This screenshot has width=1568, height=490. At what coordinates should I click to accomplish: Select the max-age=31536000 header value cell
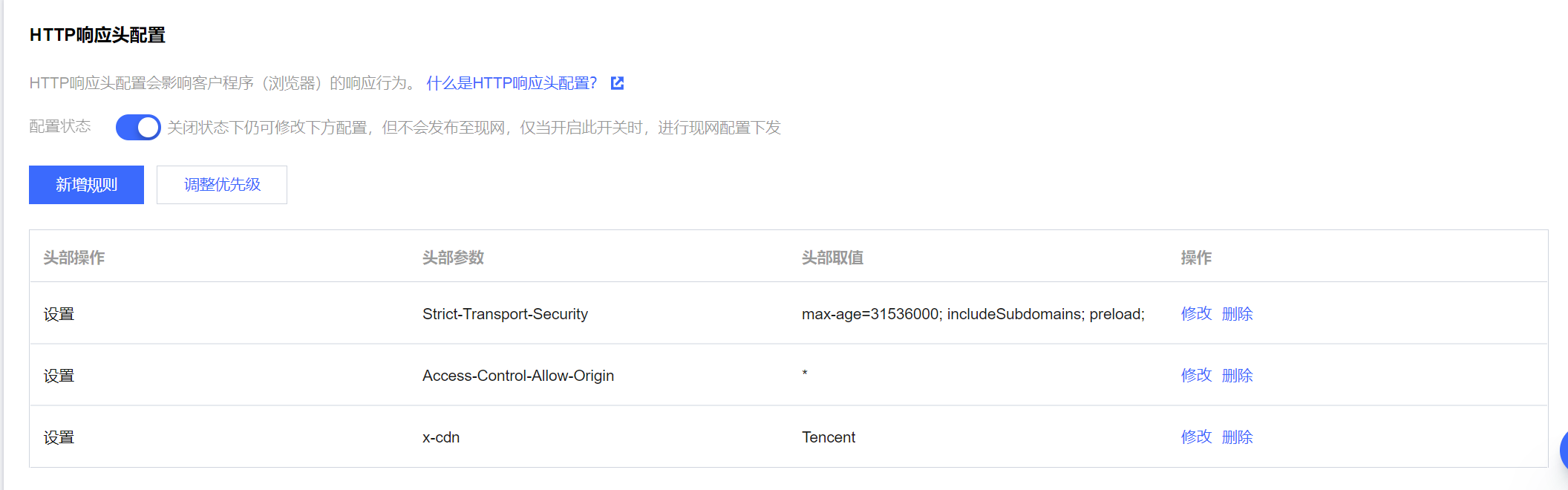point(973,314)
